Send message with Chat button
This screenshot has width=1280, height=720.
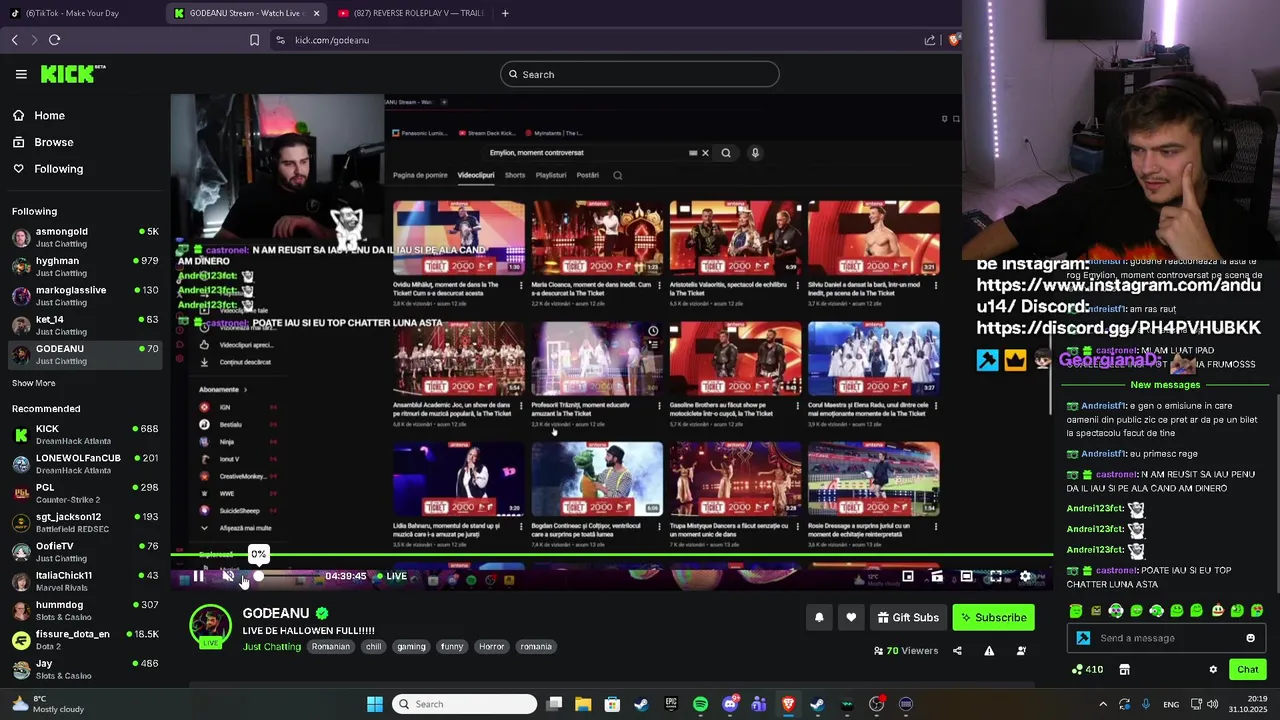coord(1248,670)
